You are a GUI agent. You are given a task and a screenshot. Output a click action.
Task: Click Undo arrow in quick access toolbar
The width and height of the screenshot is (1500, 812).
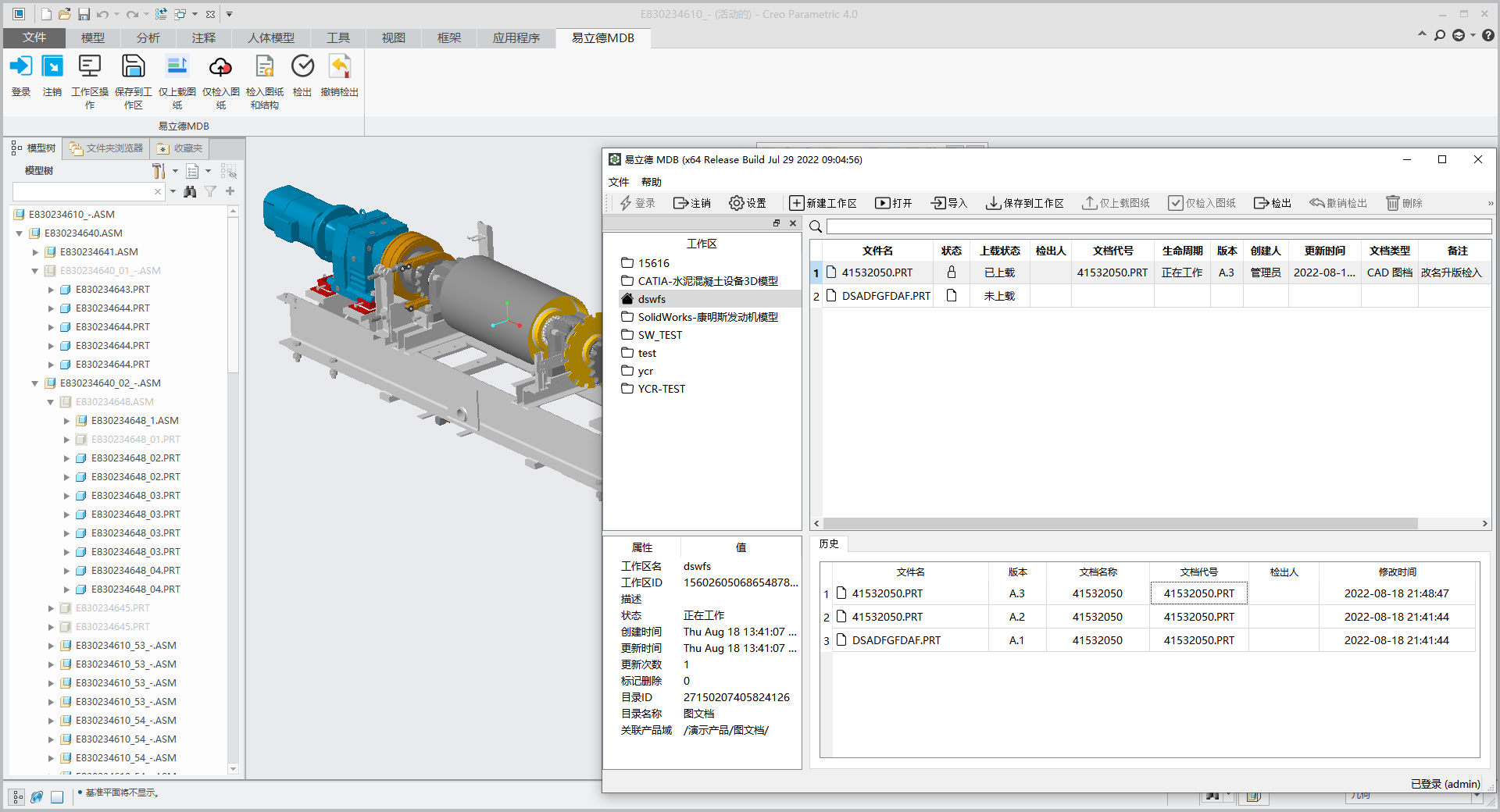[x=102, y=14]
